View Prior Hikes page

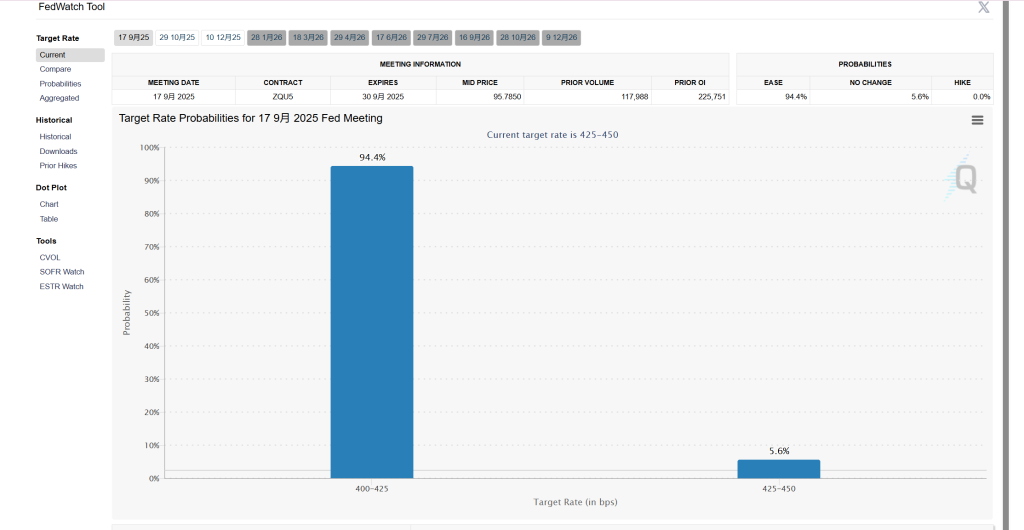58,165
